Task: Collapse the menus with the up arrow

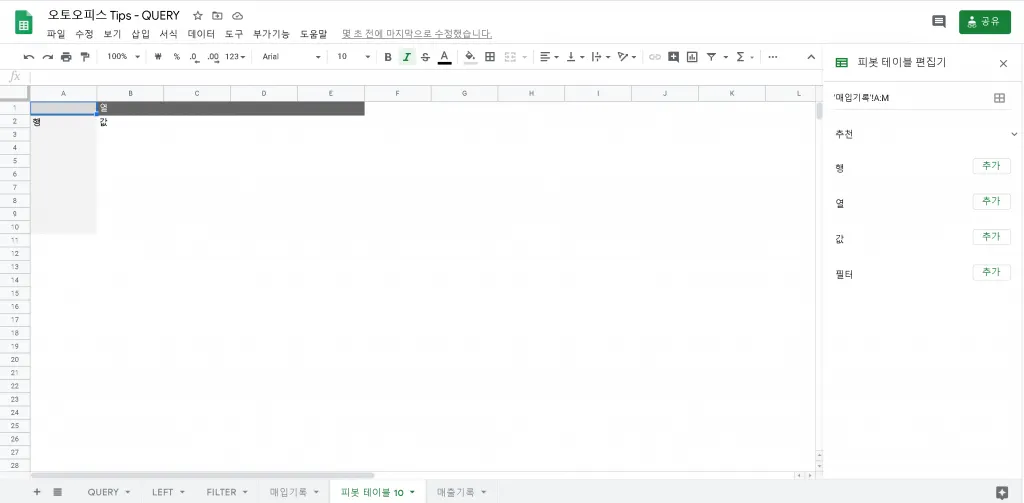Action: [811, 57]
